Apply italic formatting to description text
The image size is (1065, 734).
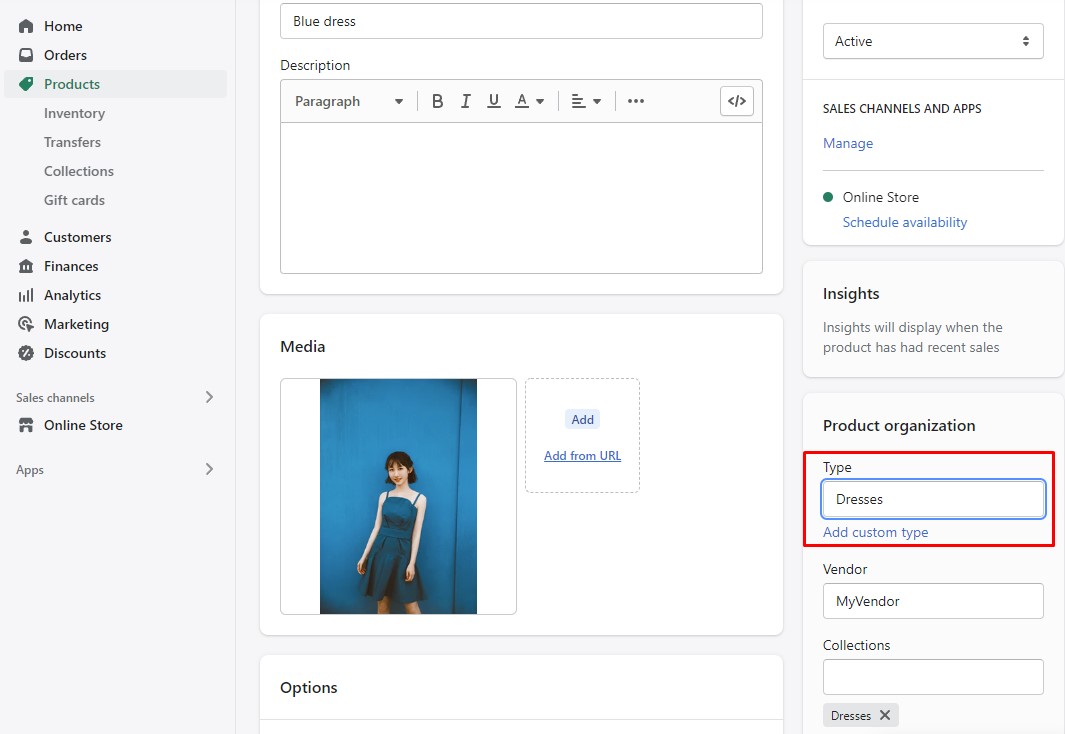point(465,100)
